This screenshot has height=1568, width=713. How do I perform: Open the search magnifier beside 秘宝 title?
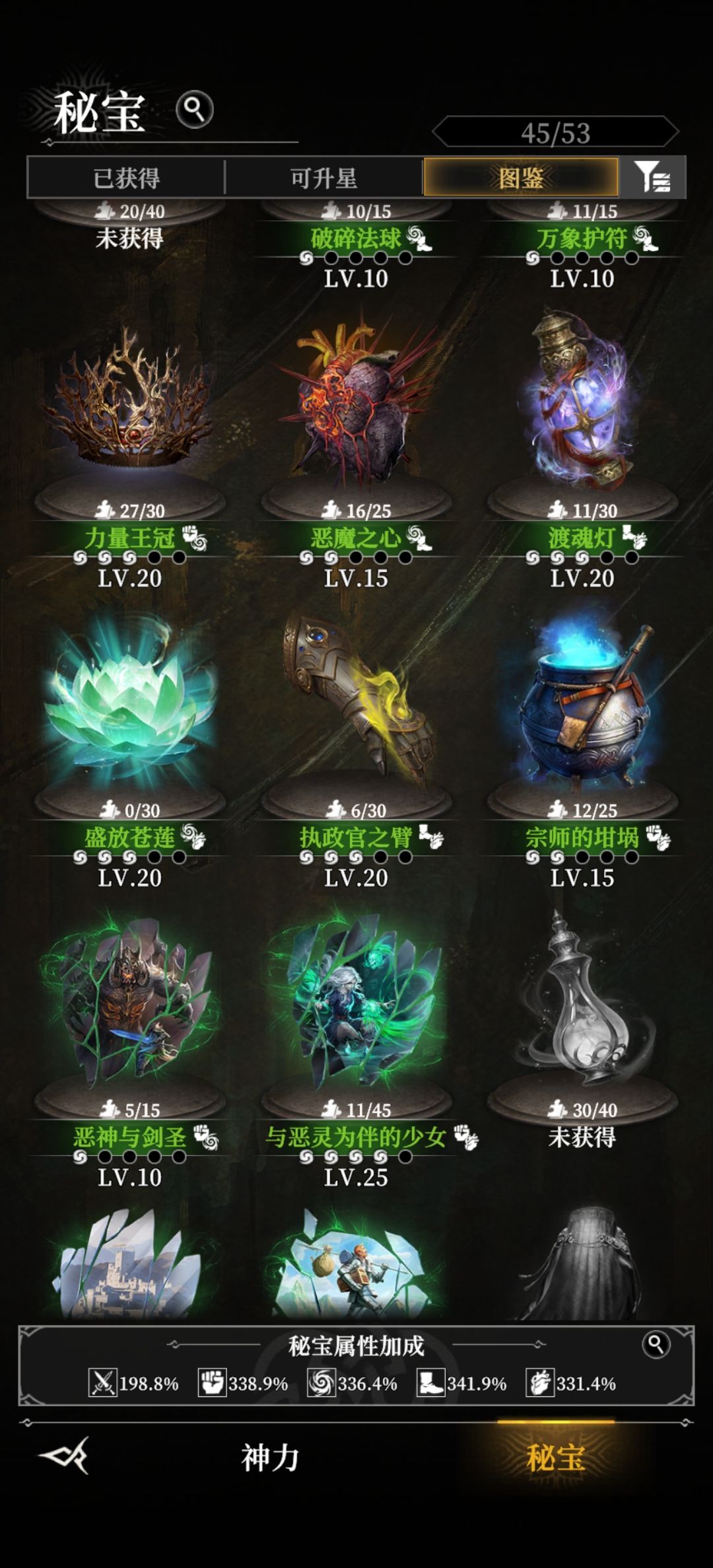pos(195,109)
